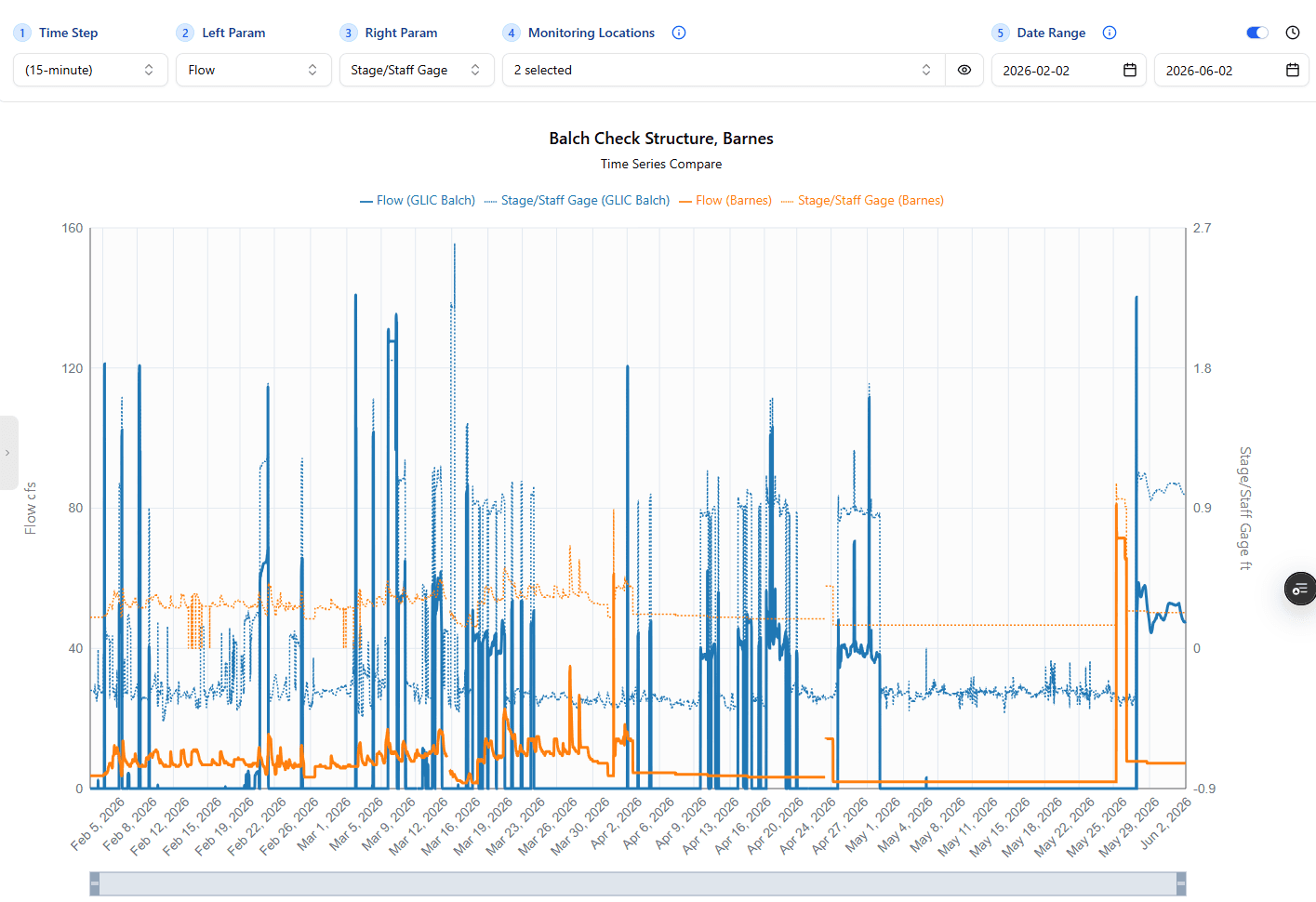Viewport: 1316px width, 902px height.
Task: Click the chart title Balch Check Structure, Barnes
Action: [x=661, y=139]
